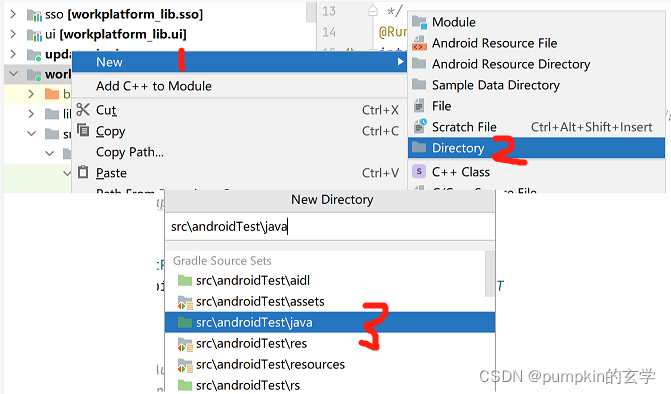The height and width of the screenshot is (394, 671).
Task: Click the src\androidTest\java folder icon
Action: tap(185, 323)
